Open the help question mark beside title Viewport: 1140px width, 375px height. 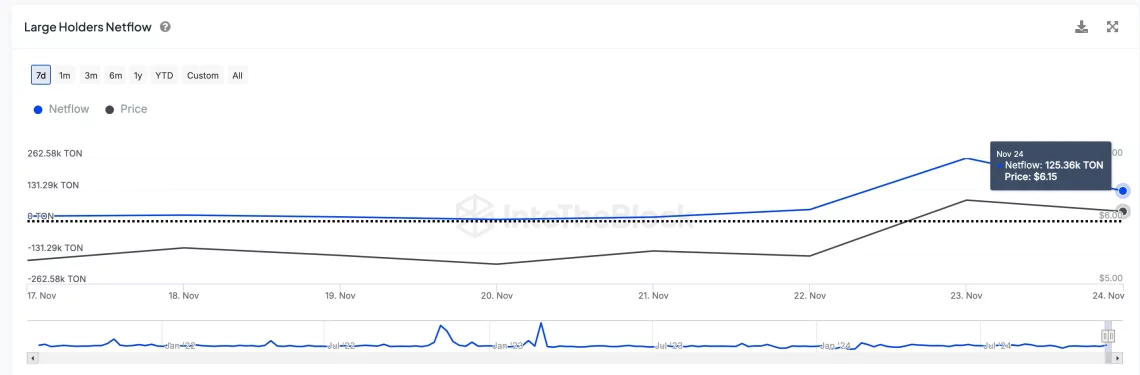[166, 27]
